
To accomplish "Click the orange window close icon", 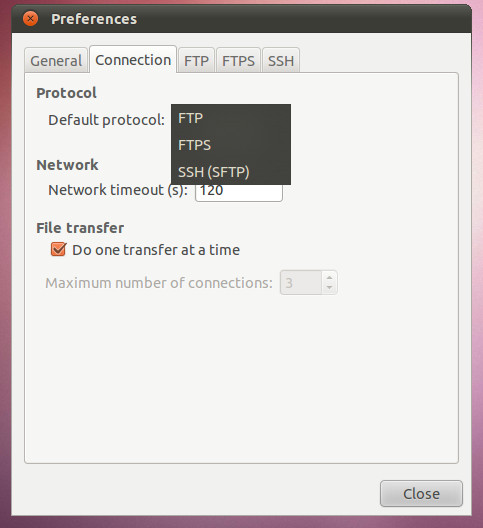I will [30, 19].
